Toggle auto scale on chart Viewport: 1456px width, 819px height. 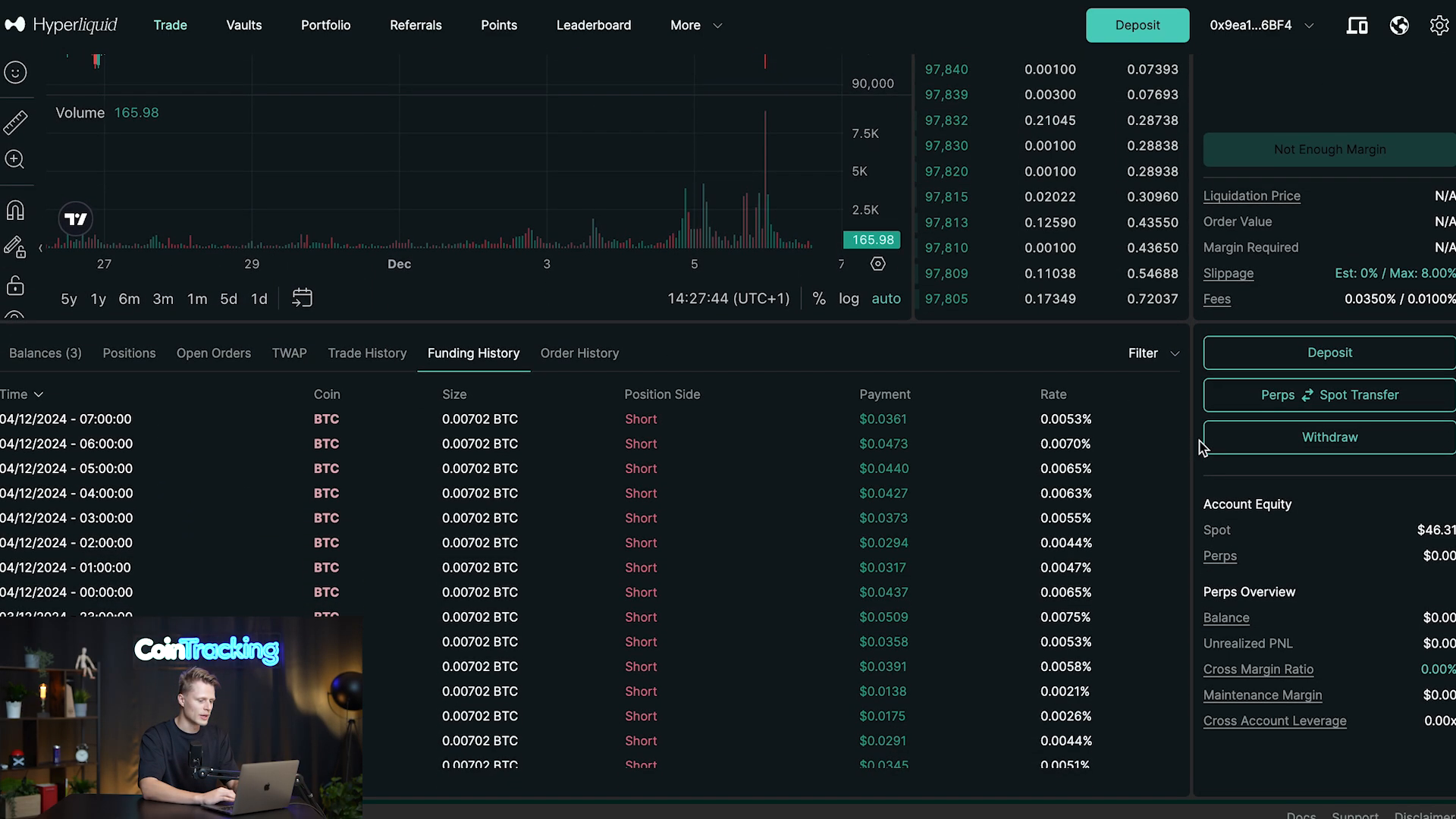pyautogui.click(x=886, y=299)
